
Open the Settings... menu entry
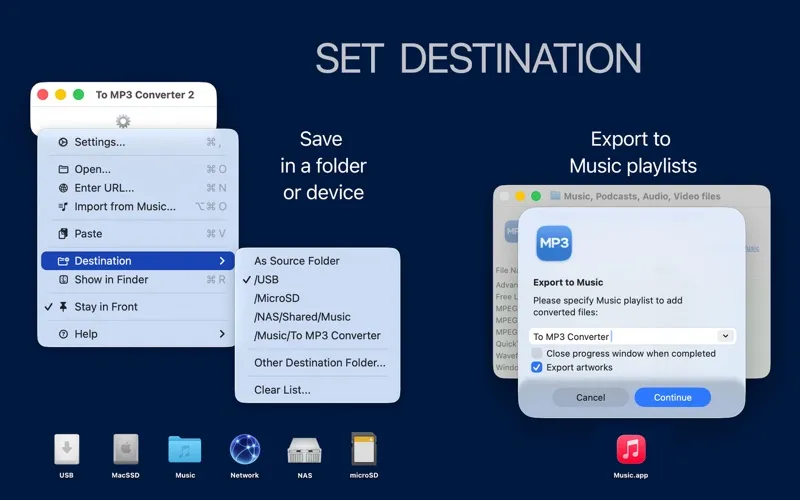point(138,142)
